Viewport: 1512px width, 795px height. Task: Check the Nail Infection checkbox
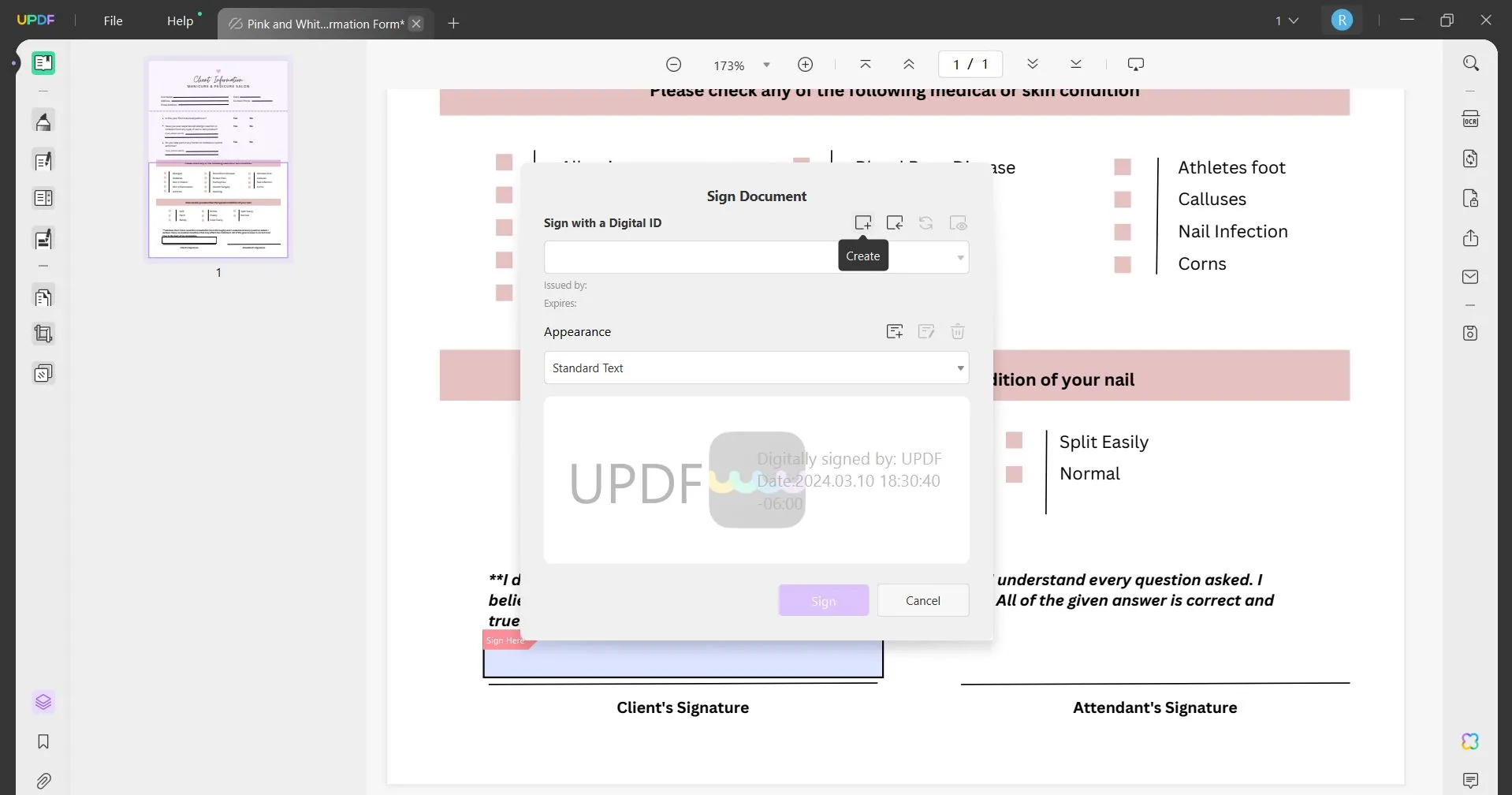[1123, 232]
